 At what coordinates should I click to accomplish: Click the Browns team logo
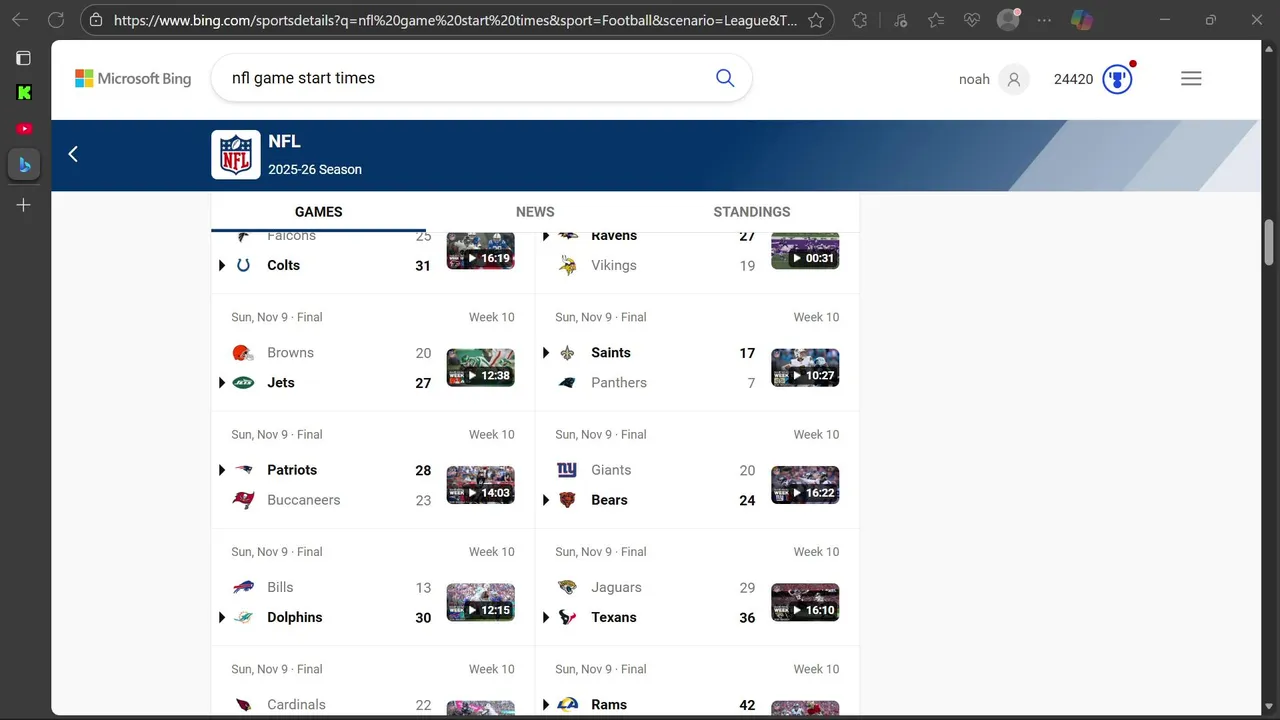click(243, 353)
